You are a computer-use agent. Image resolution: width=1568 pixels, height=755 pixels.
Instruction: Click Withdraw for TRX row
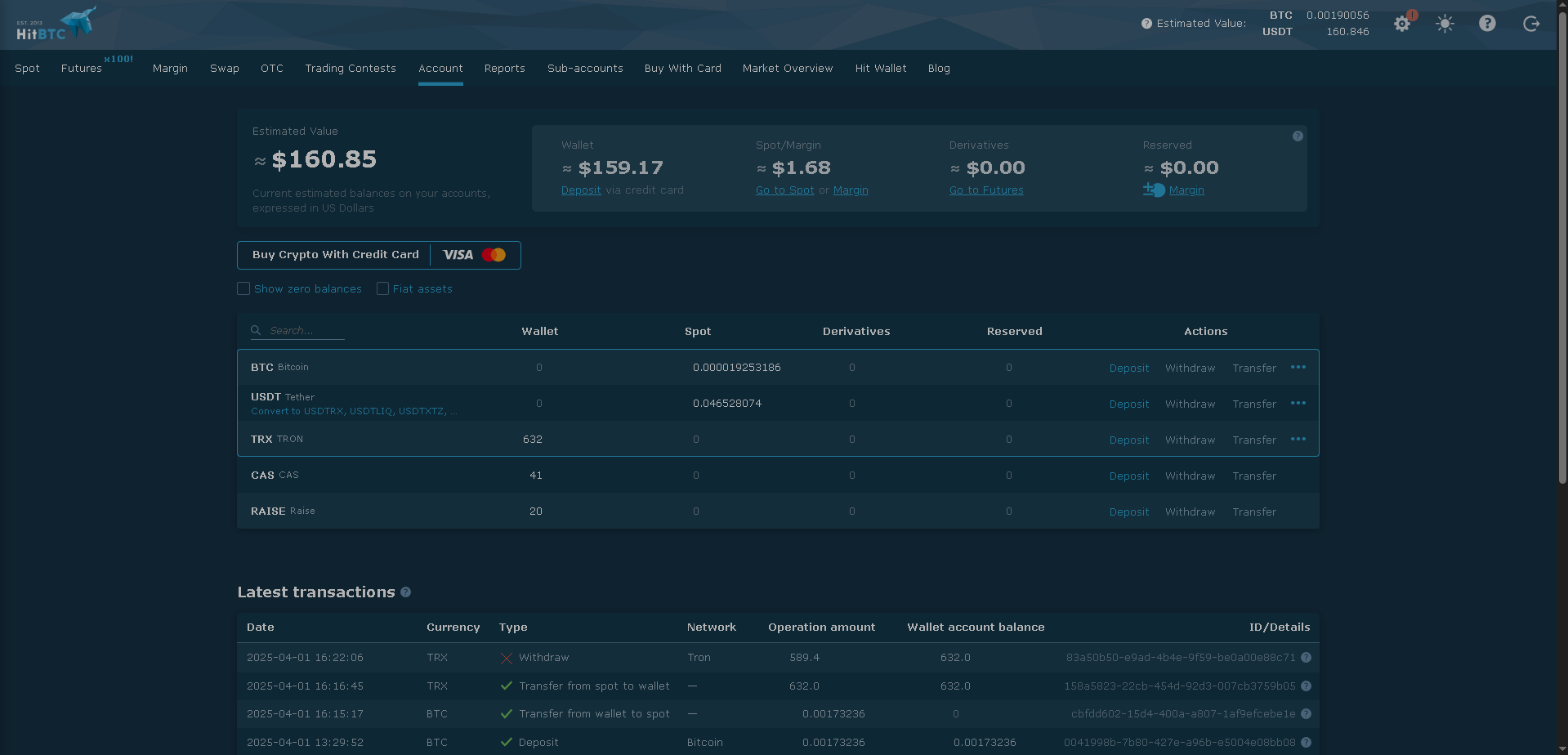[x=1191, y=440]
